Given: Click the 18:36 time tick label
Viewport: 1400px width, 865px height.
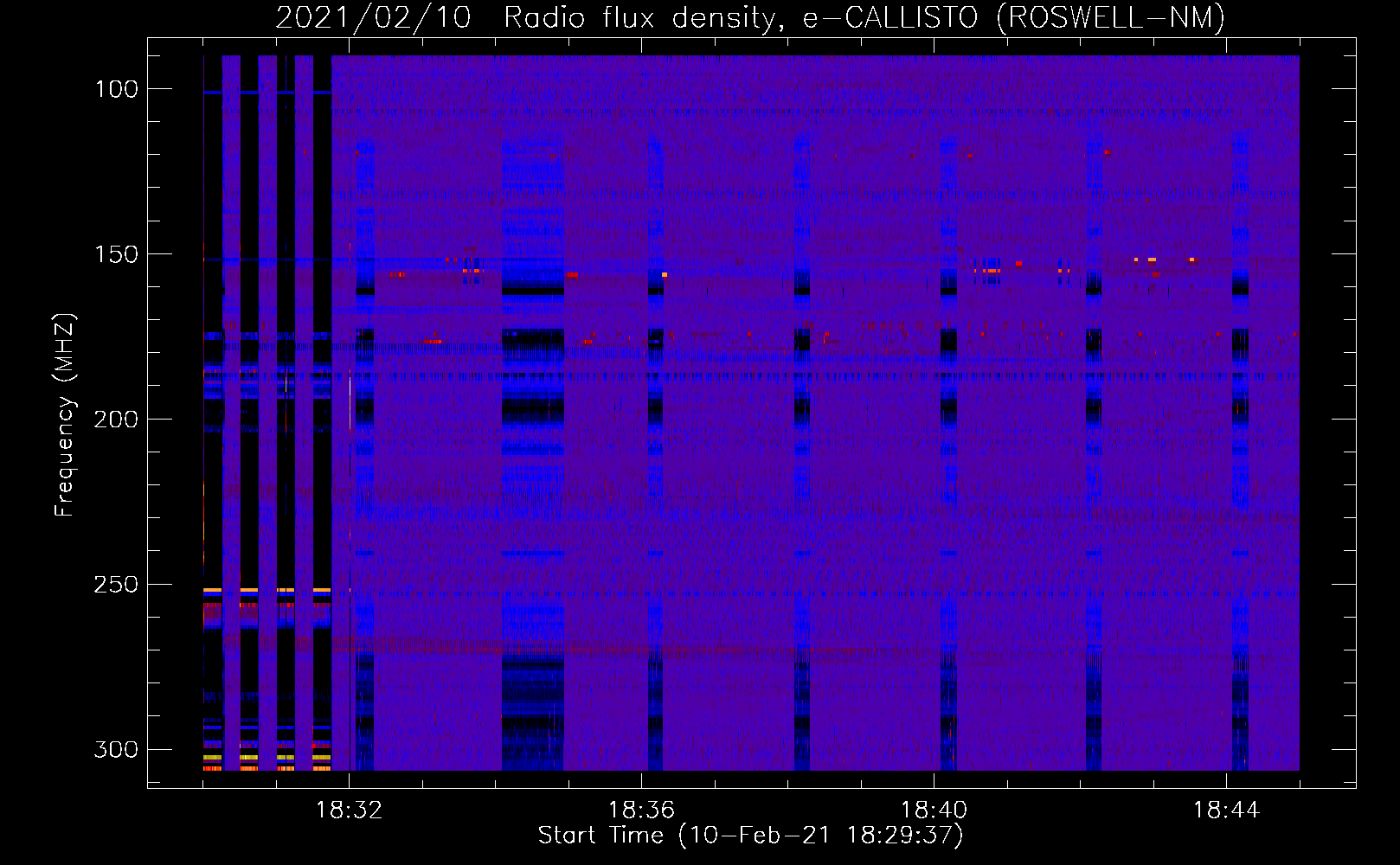Looking at the screenshot, I should (641, 811).
